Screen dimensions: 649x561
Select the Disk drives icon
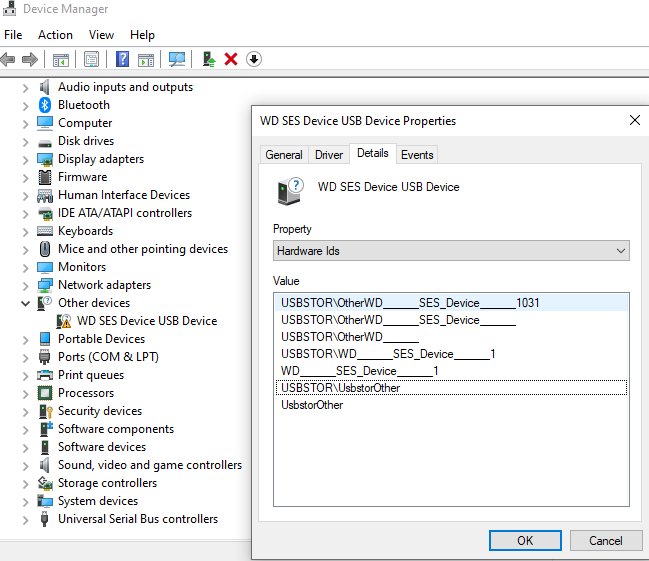point(45,144)
